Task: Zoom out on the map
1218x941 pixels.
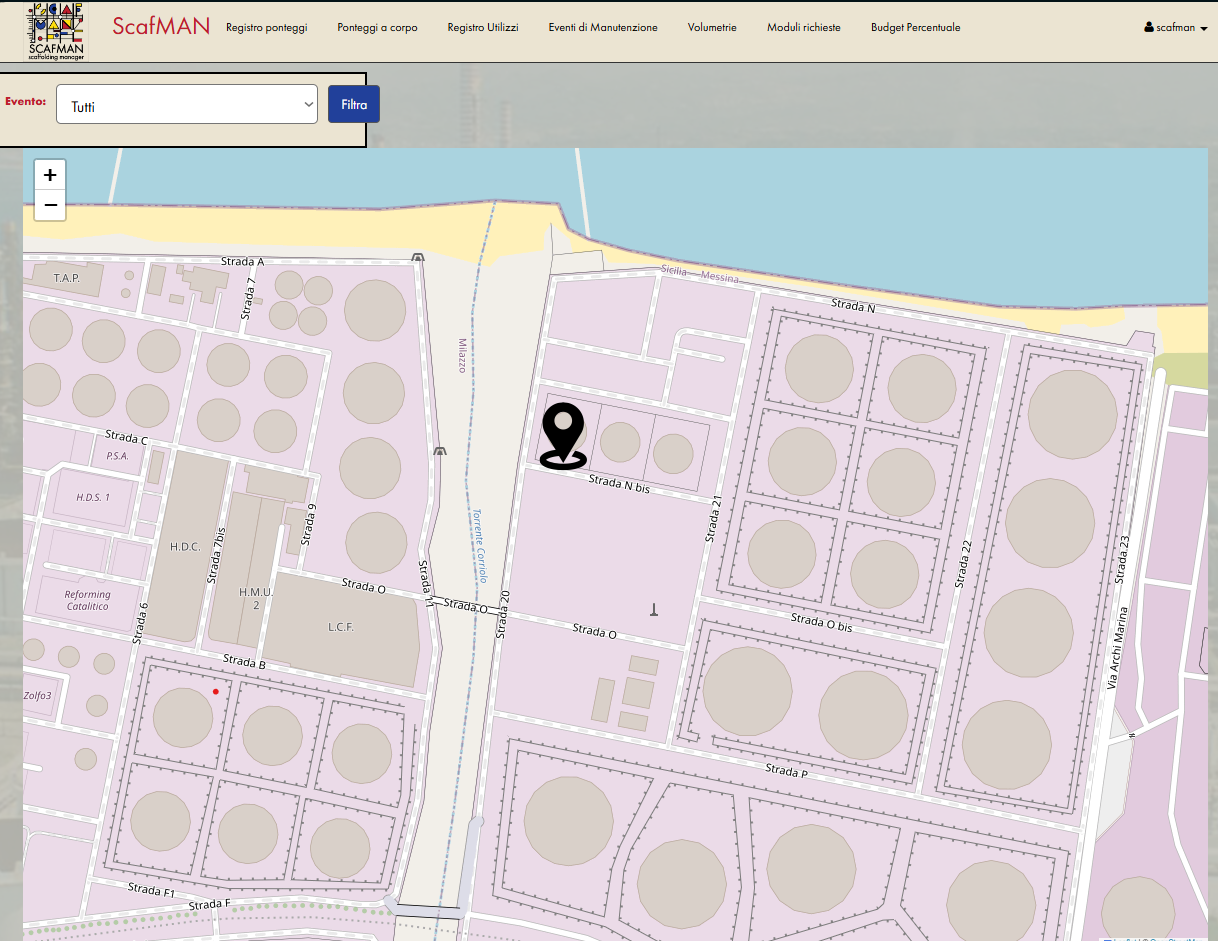Action: pyautogui.click(x=50, y=205)
